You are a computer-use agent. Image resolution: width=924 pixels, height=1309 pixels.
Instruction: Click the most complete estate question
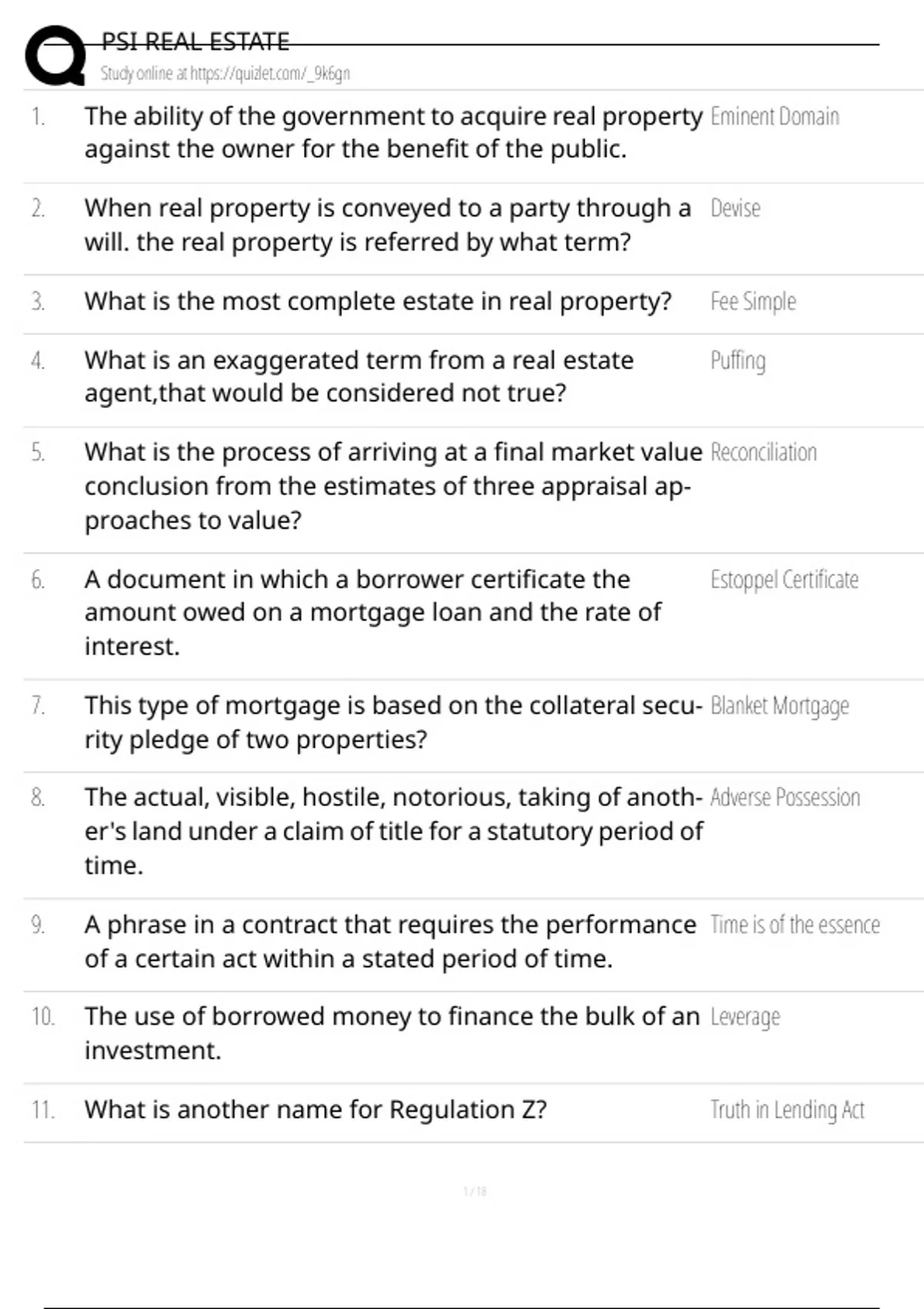pyautogui.click(x=378, y=301)
